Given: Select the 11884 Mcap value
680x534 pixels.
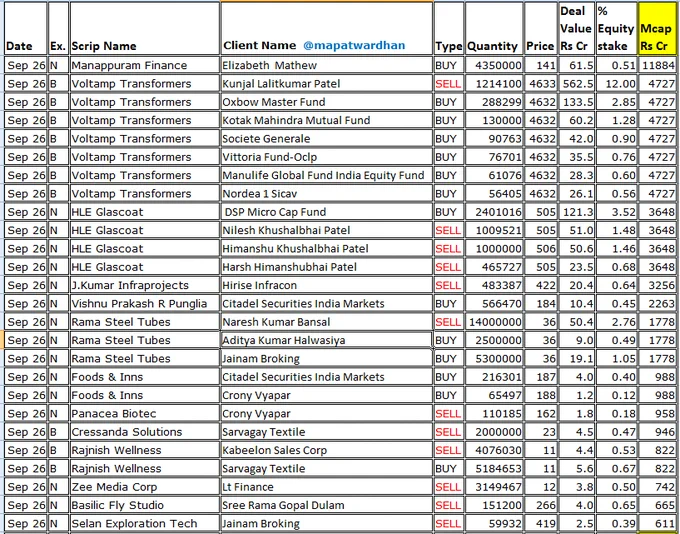Looking at the screenshot, I should coord(657,66).
